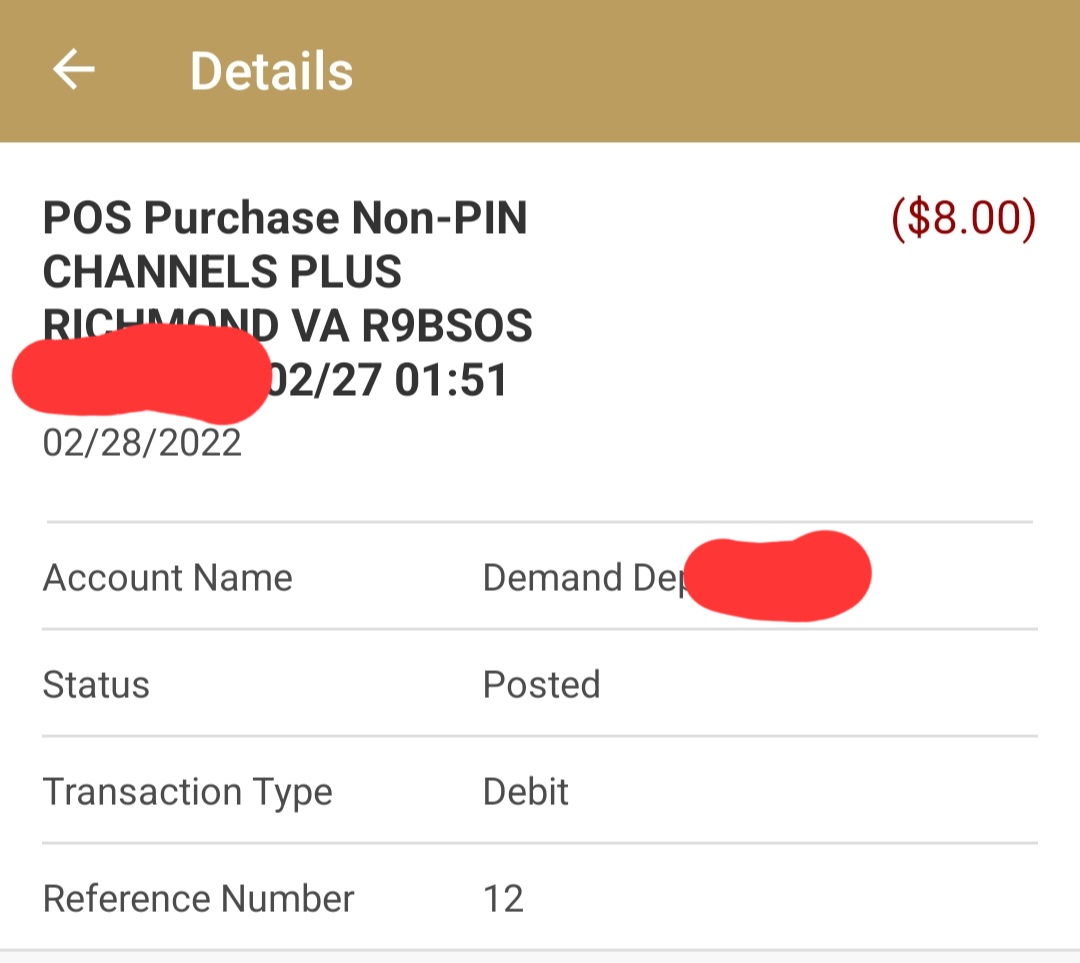This screenshot has width=1080, height=963.
Task: Click the CHANNELS PLUS merchant name
Action: pos(222,272)
